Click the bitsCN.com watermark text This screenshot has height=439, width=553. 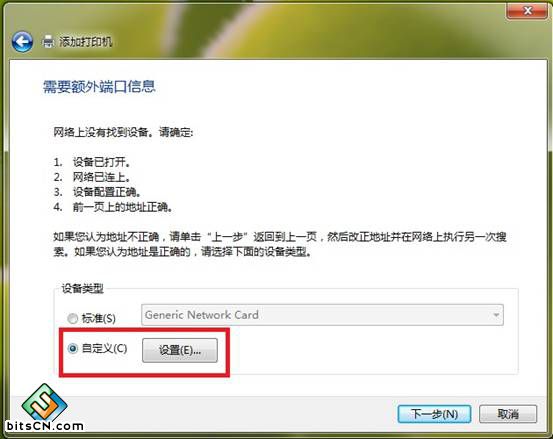coord(45,426)
